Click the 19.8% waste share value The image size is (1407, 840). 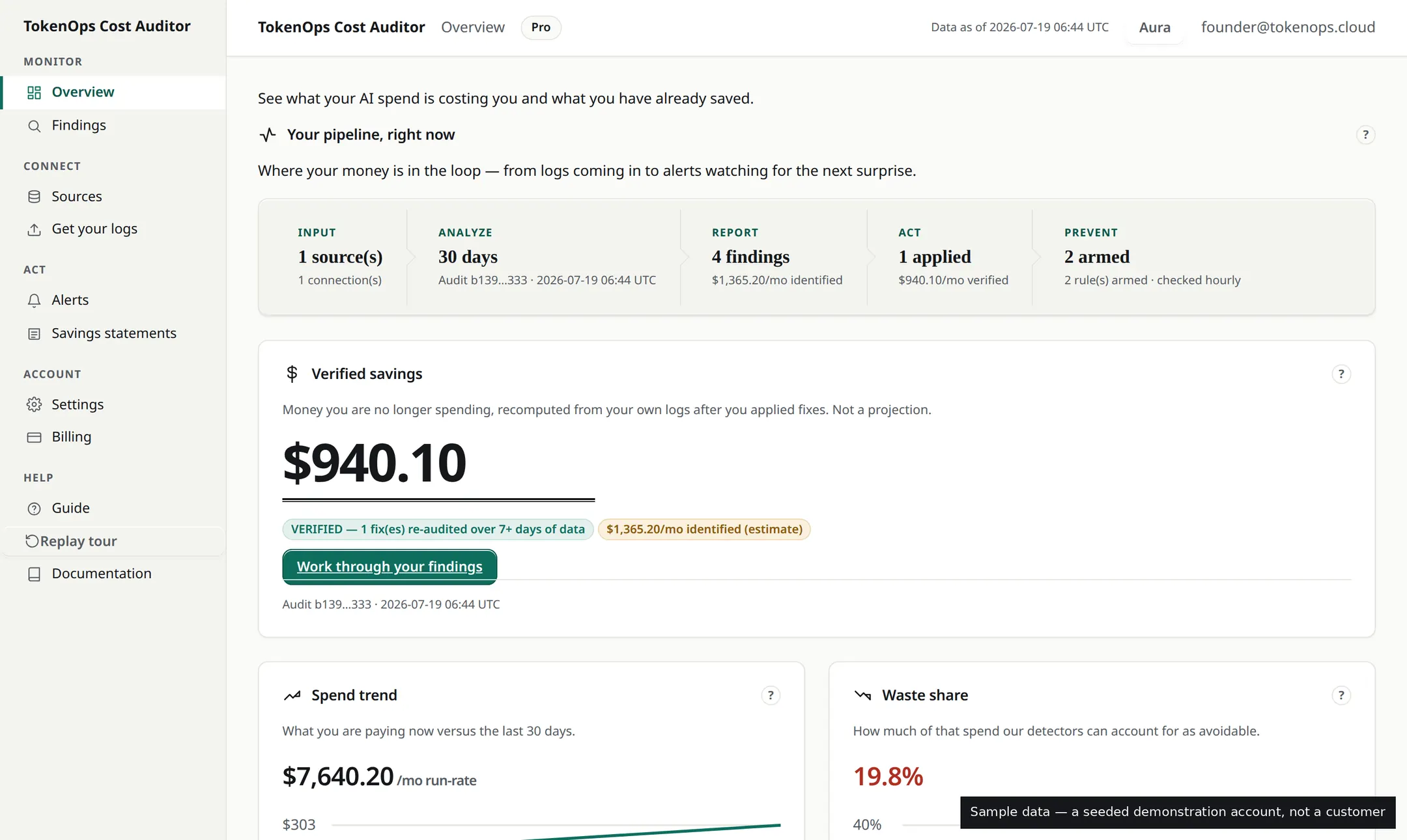(x=888, y=777)
